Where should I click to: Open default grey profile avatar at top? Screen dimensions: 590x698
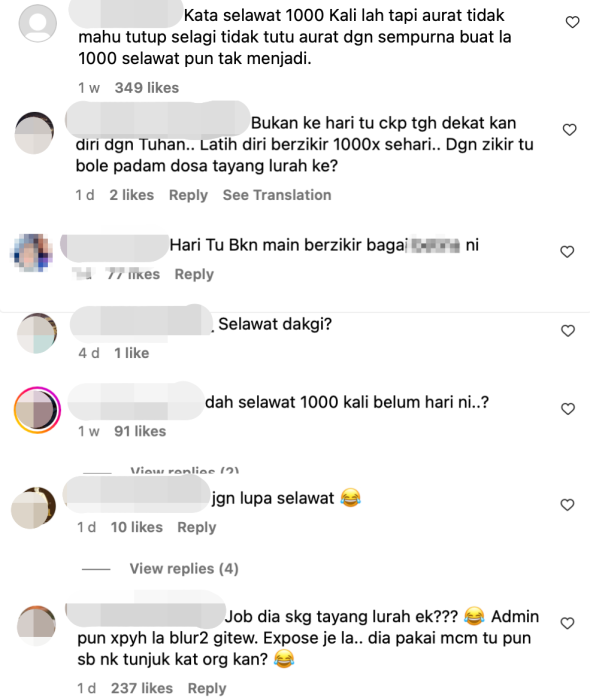(x=37, y=23)
